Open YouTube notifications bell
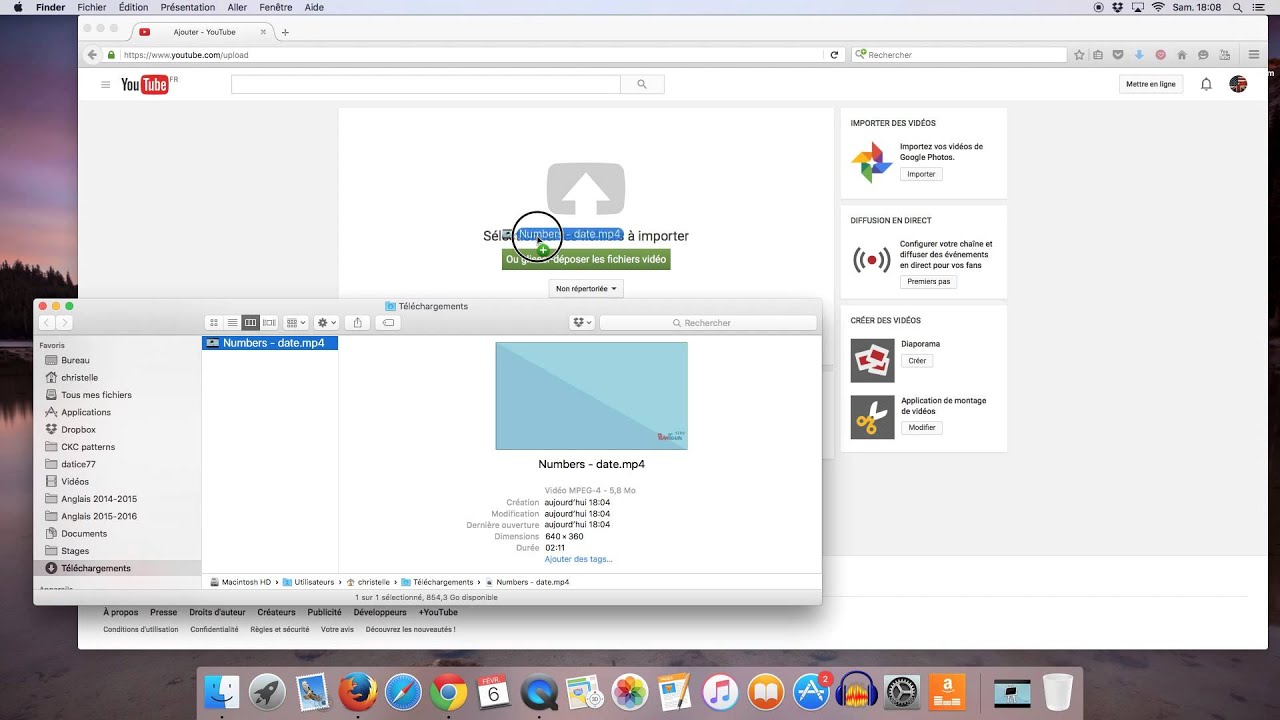This screenshot has width=1280, height=720. (1206, 85)
